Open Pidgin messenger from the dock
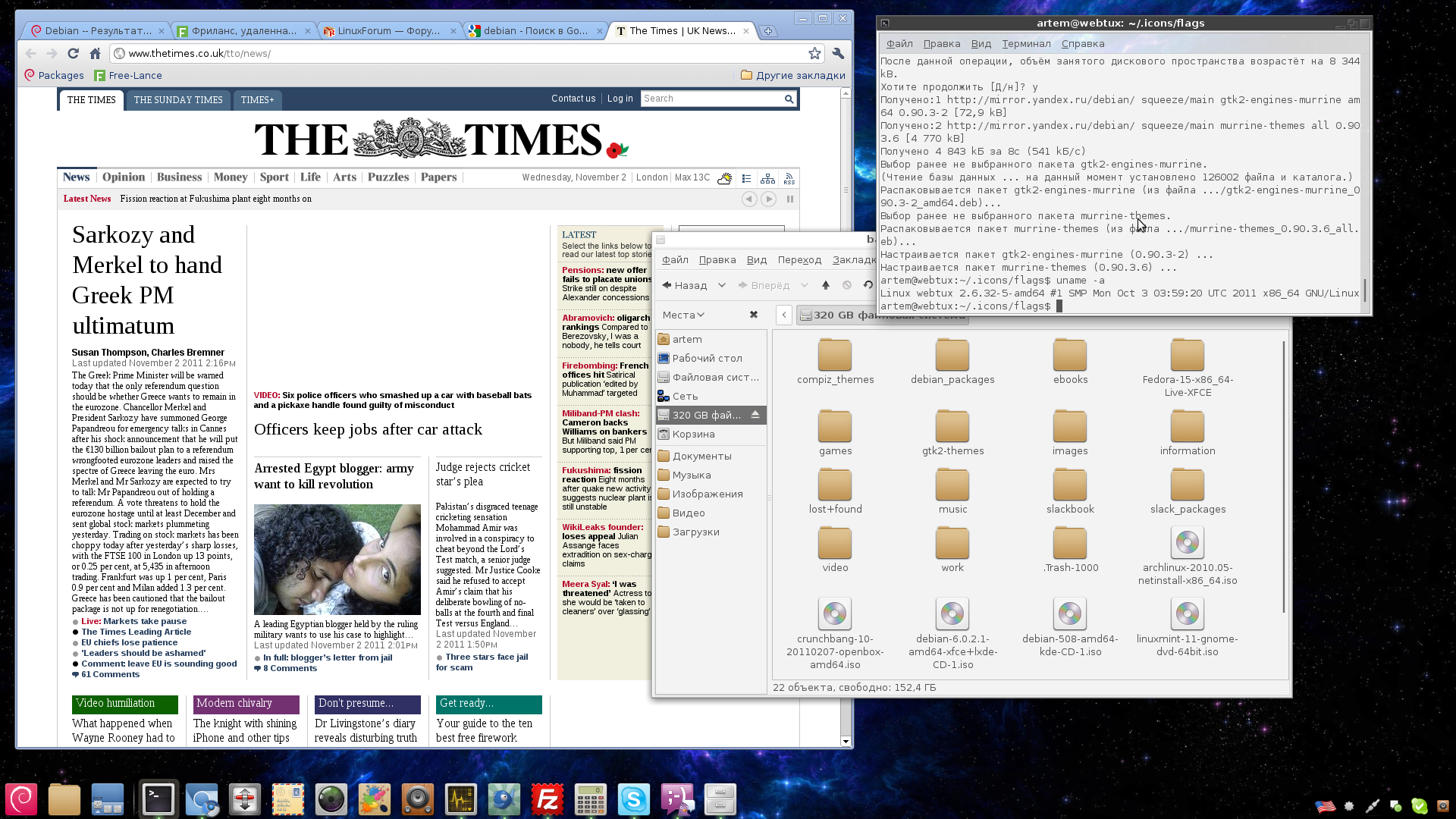Image resolution: width=1456 pixels, height=819 pixels. pos(677,799)
